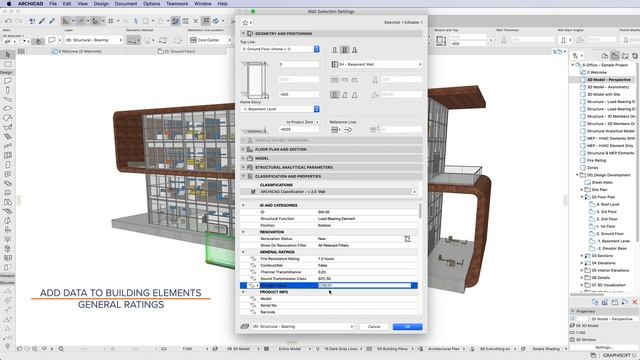Click 'Entire Model' in the status bar
Viewport: 640px width, 360px height.
tap(290, 349)
